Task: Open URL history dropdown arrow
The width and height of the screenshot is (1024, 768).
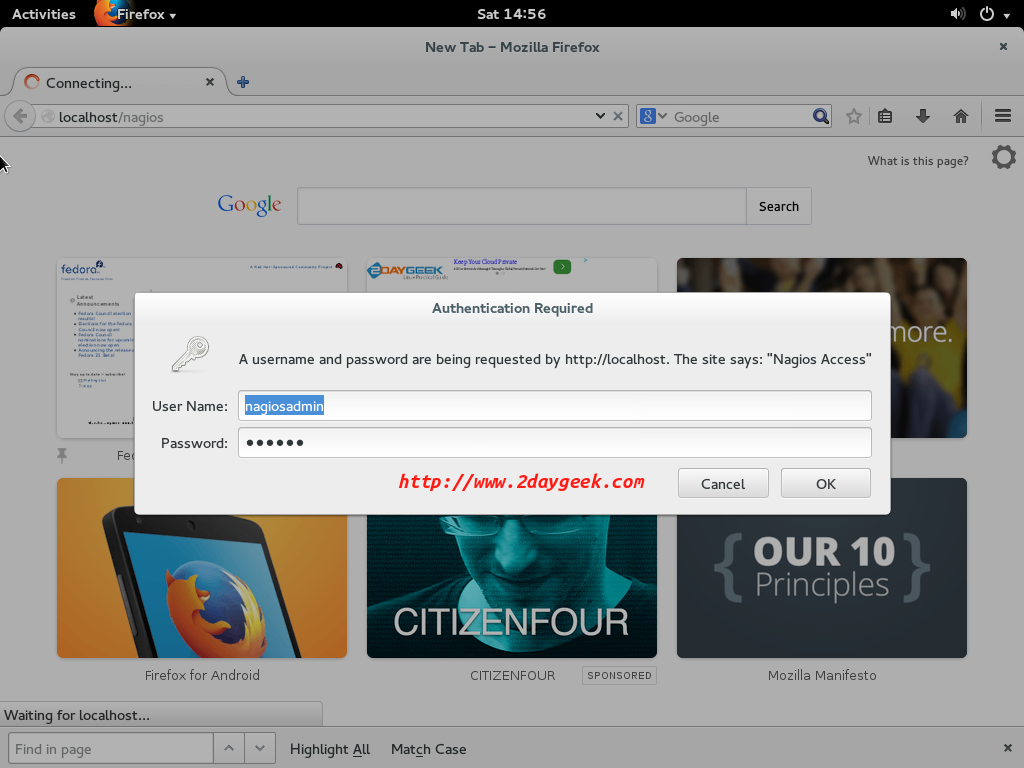Action: [x=600, y=116]
